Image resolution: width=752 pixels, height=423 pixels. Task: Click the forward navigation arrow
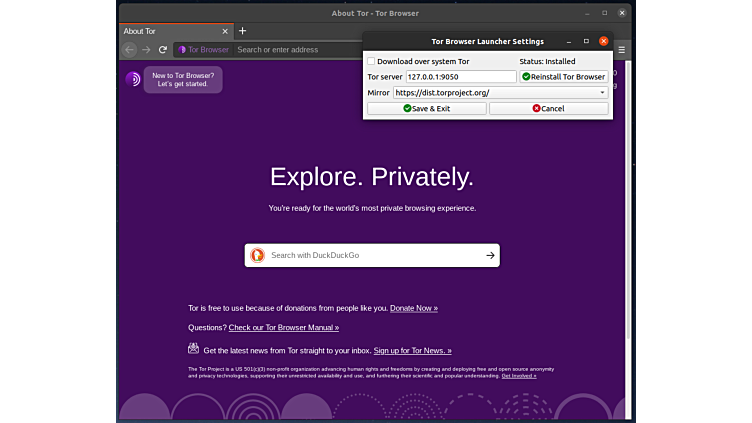pyautogui.click(x=146, y=49)
